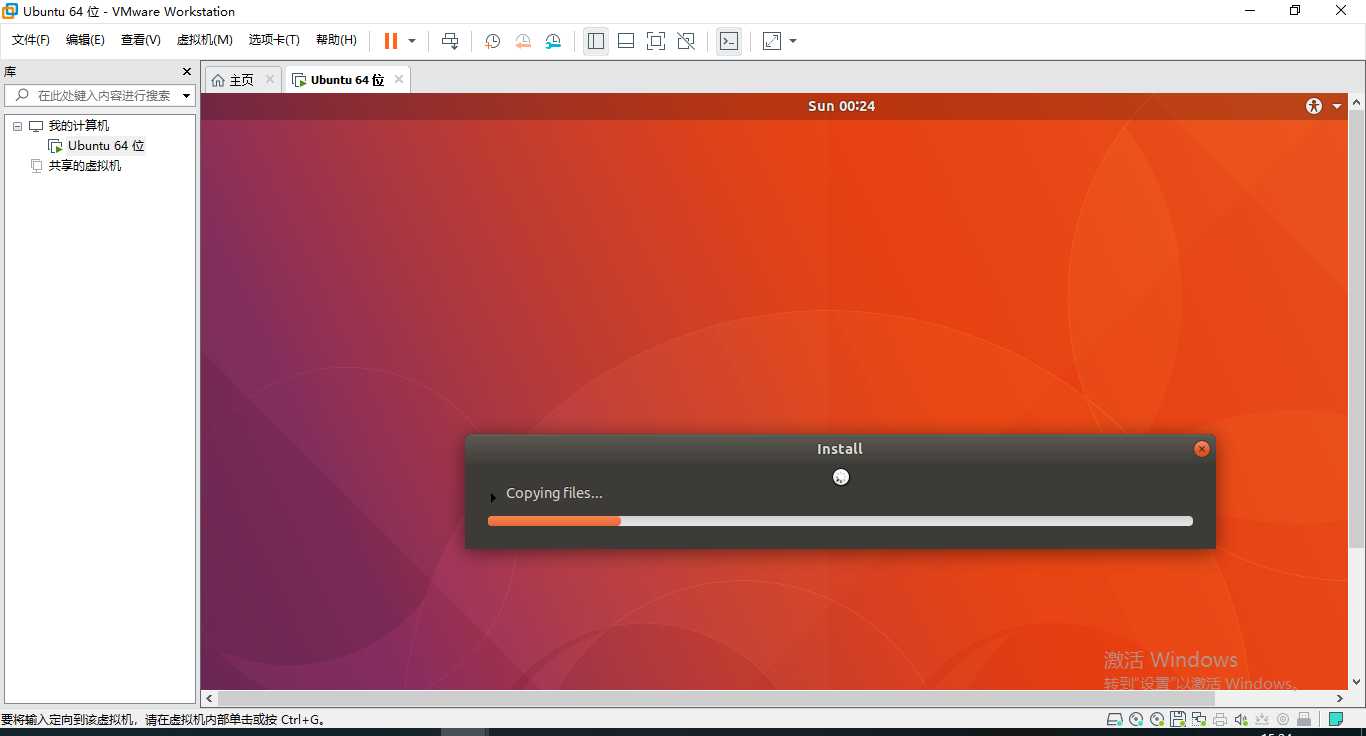The image size is (1366, 736).
Task: Click the stretch guest display icon
Action: (772, 41)
